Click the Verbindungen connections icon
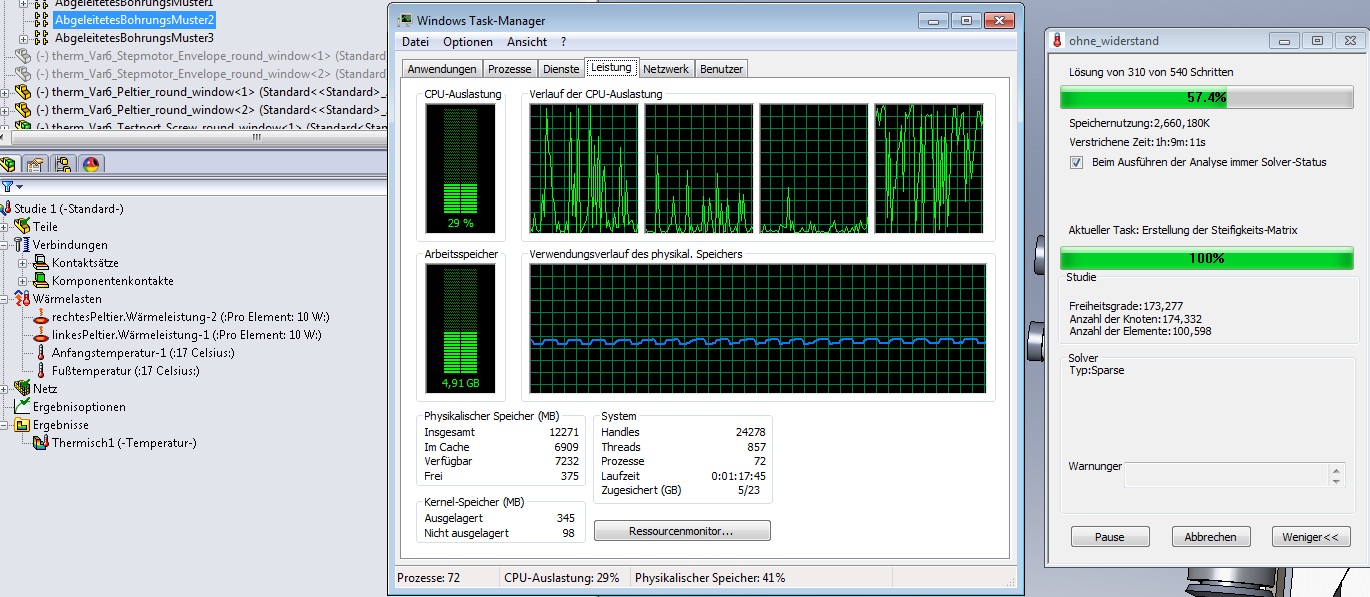 click(x=23, y=245)
